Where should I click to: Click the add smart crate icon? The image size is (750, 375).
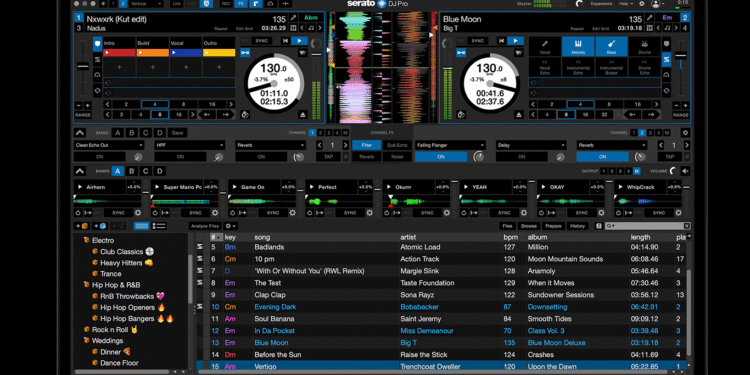coord(100,226)
